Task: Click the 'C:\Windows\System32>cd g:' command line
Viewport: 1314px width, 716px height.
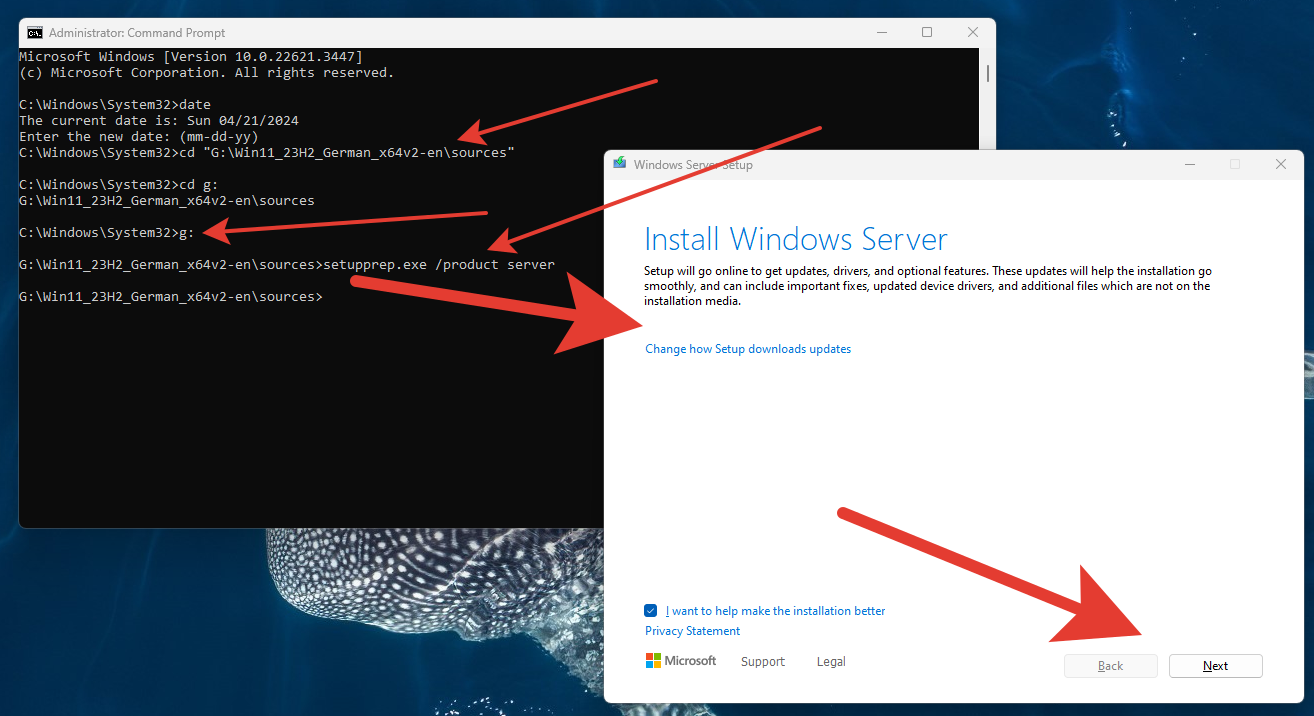Action: pos(119,185)
